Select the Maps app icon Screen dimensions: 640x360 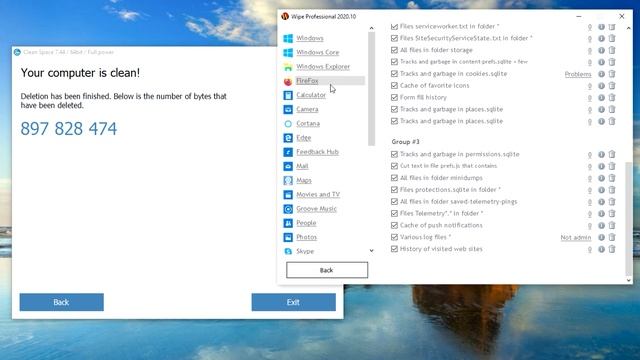pos(288,180)
